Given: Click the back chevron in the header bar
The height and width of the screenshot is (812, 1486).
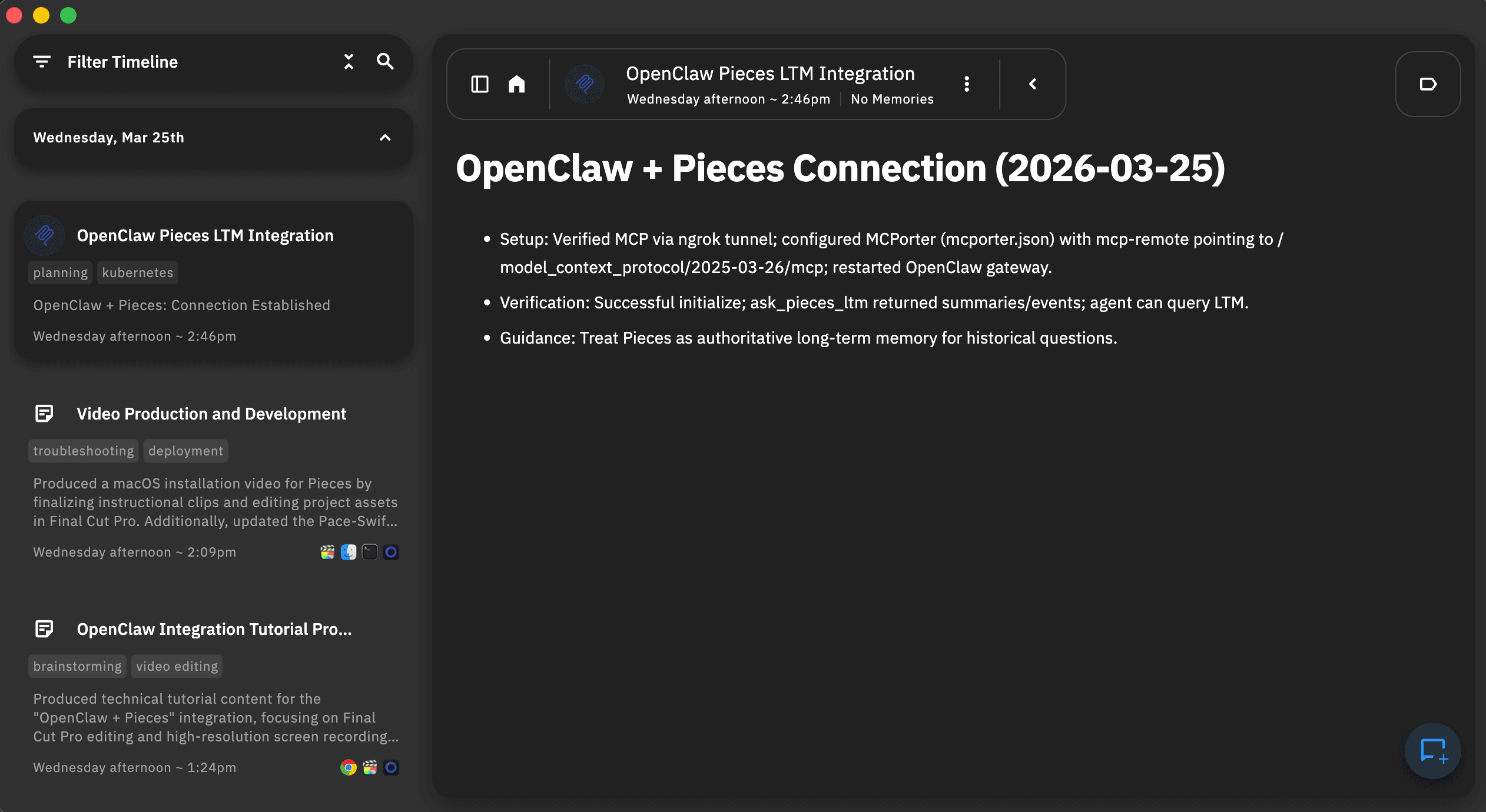Looking at the screenshot, I should pos(1033,84).
